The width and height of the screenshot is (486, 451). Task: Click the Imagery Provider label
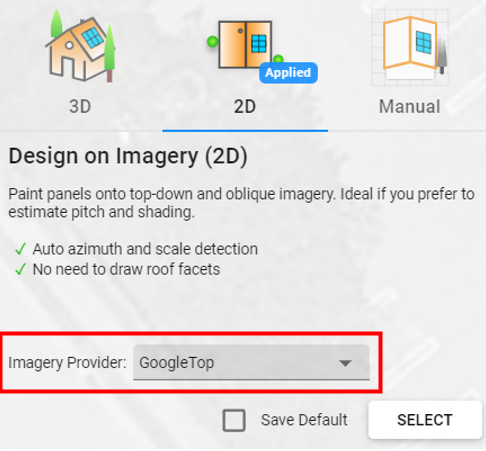pyautogui.click(x=67, y=363)
